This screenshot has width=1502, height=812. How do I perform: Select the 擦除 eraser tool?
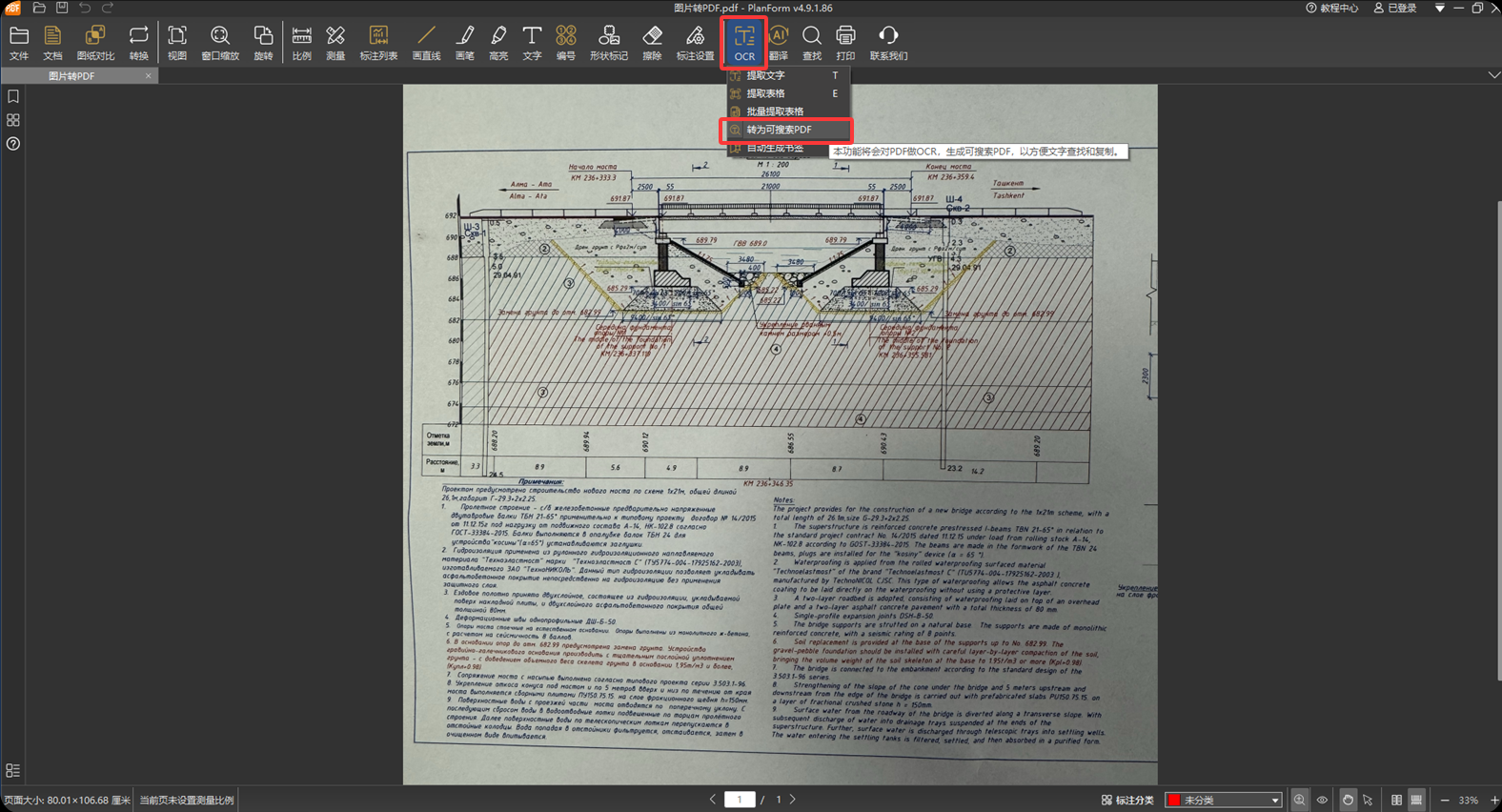pyautogui.click(x=652, y=43)
